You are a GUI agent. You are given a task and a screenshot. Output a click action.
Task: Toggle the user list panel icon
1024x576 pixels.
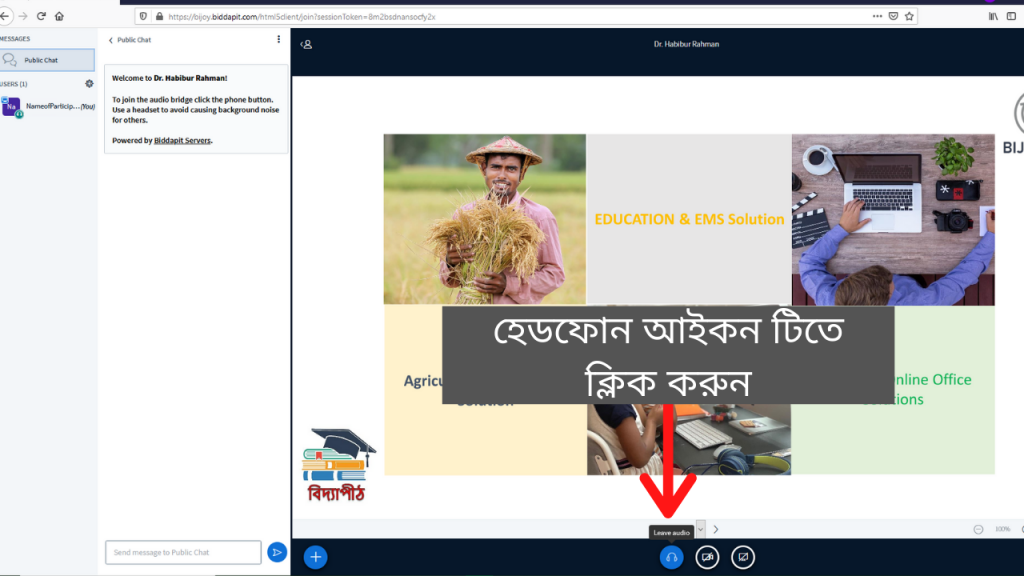[306, 44]
